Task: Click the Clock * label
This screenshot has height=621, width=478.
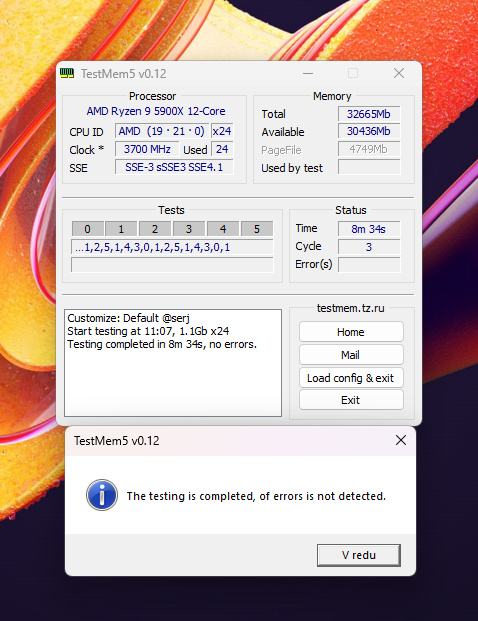Action: point(86,150)
